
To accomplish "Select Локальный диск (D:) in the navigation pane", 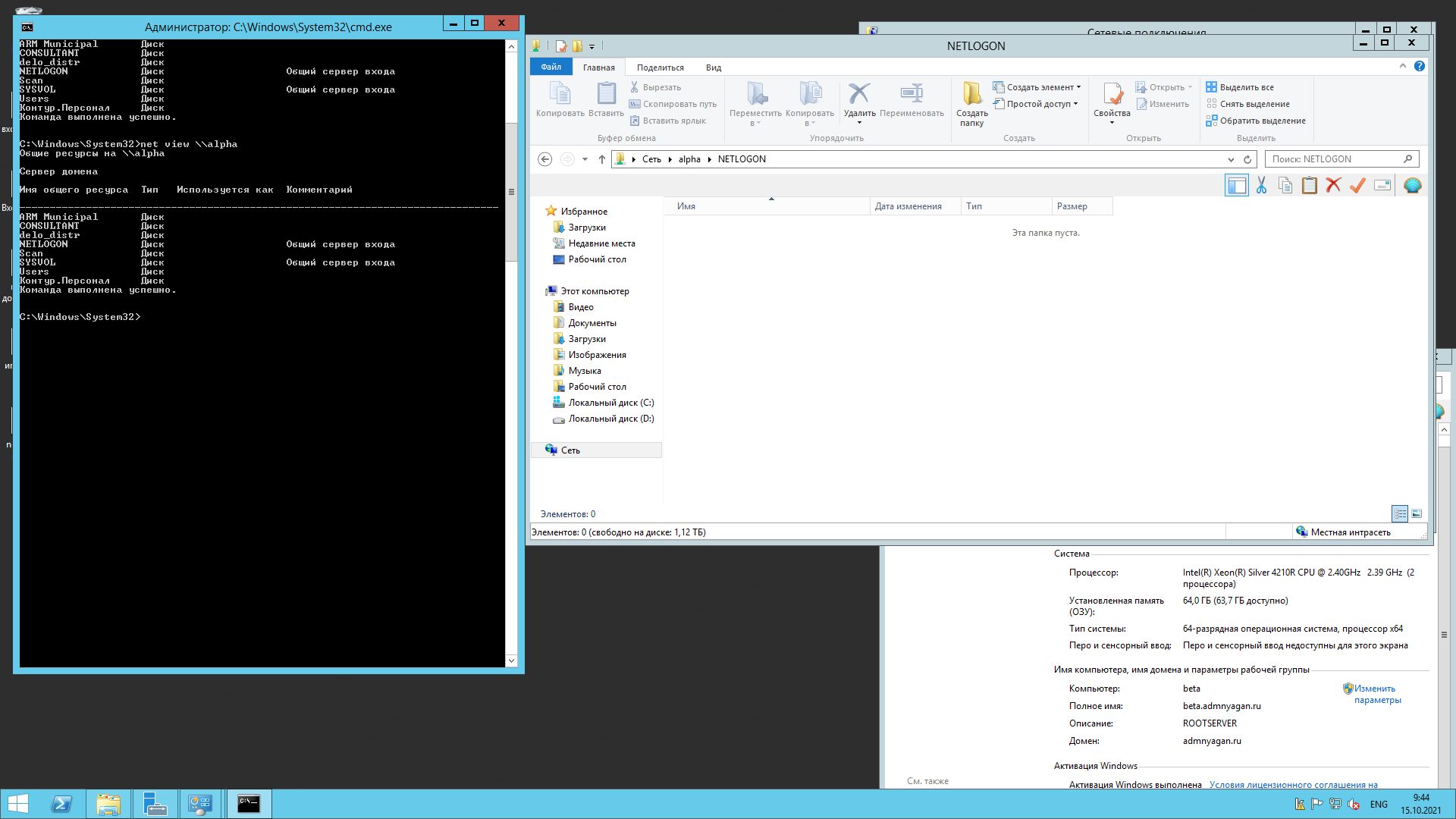I will [x=603, y=419].
